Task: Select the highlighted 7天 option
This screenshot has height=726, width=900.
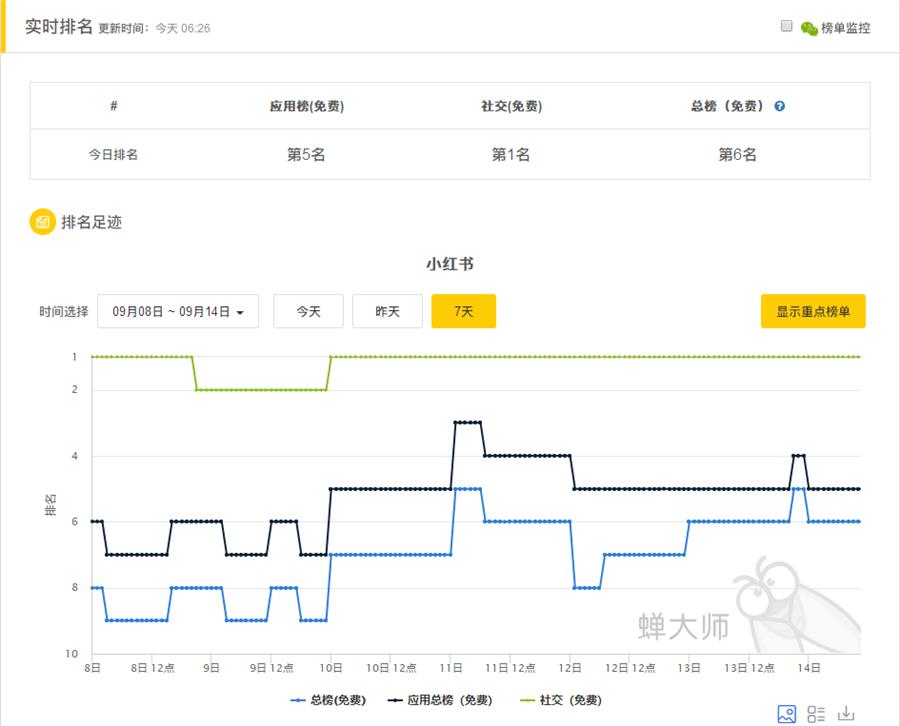Action: pos(463,311)
